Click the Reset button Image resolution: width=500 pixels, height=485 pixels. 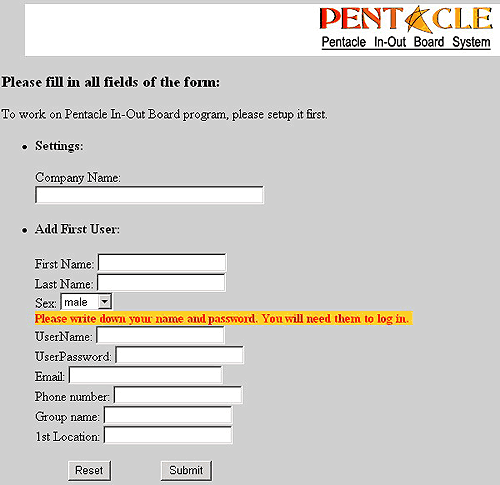(89, 471)
